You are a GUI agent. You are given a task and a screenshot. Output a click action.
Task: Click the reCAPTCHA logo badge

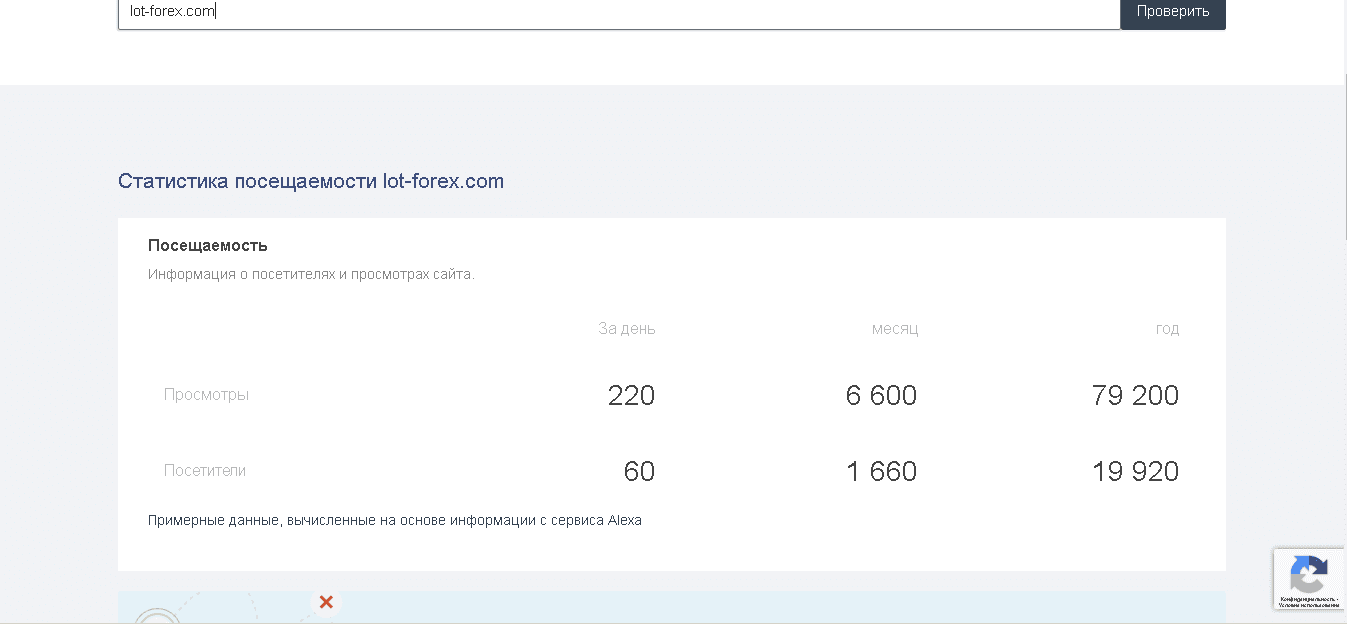[1307, 574]
